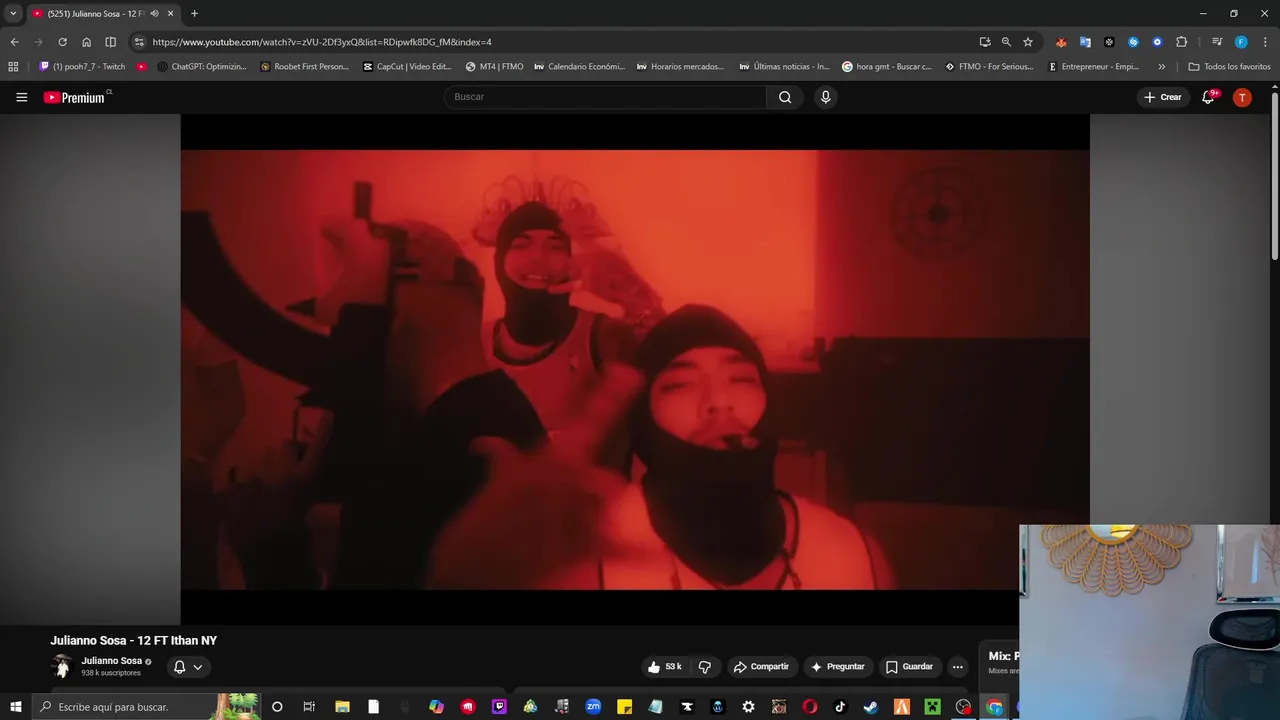The width and height of the screenshot is (1280, 720).
Task: Open the browser profile F avatar
Action: tap(1241, 42)
